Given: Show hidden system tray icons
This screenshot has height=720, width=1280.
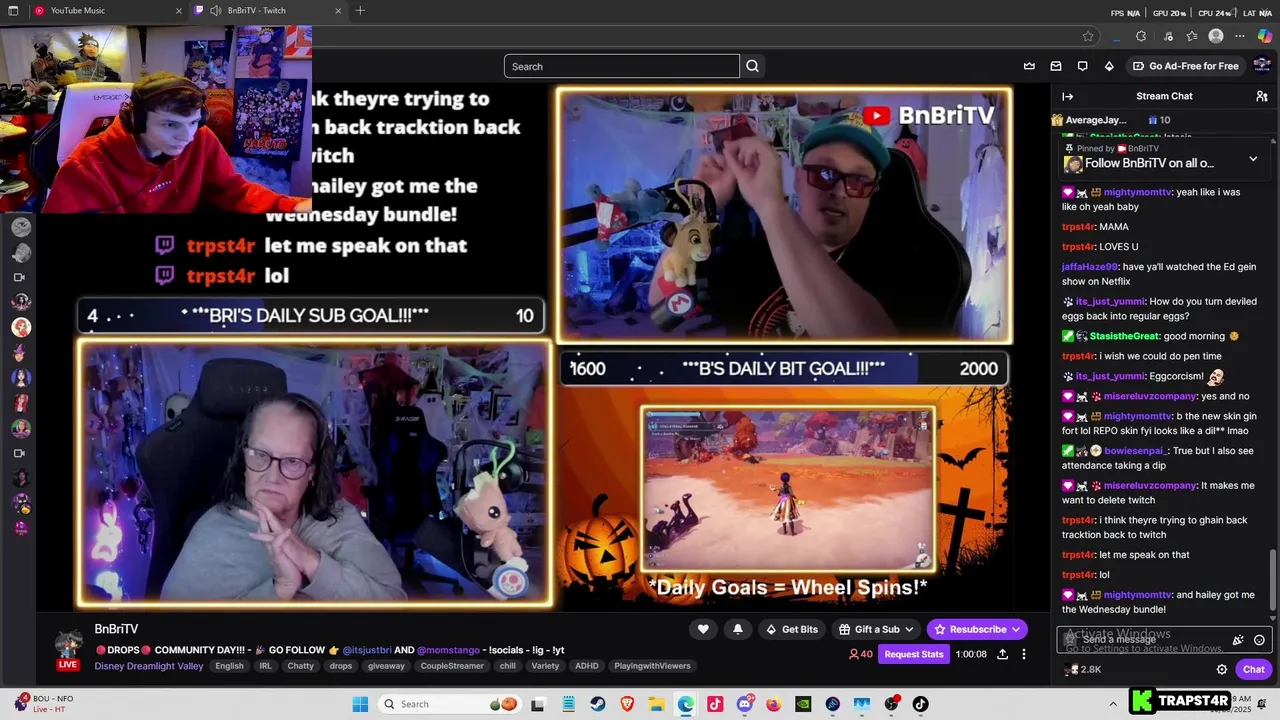Looking at the screenshot, I should (x=1113, y=703).
